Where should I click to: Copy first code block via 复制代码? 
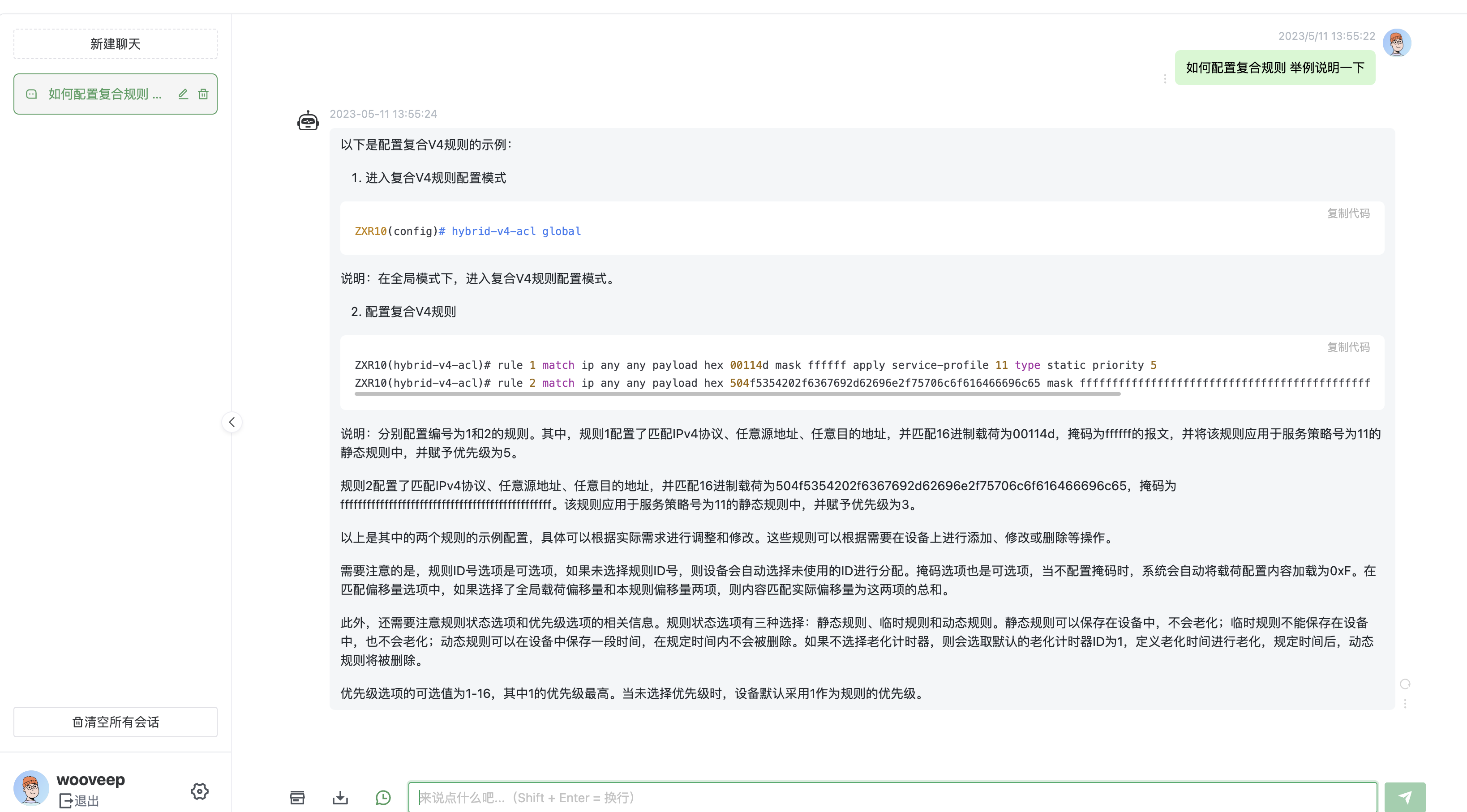(1348, 214)
